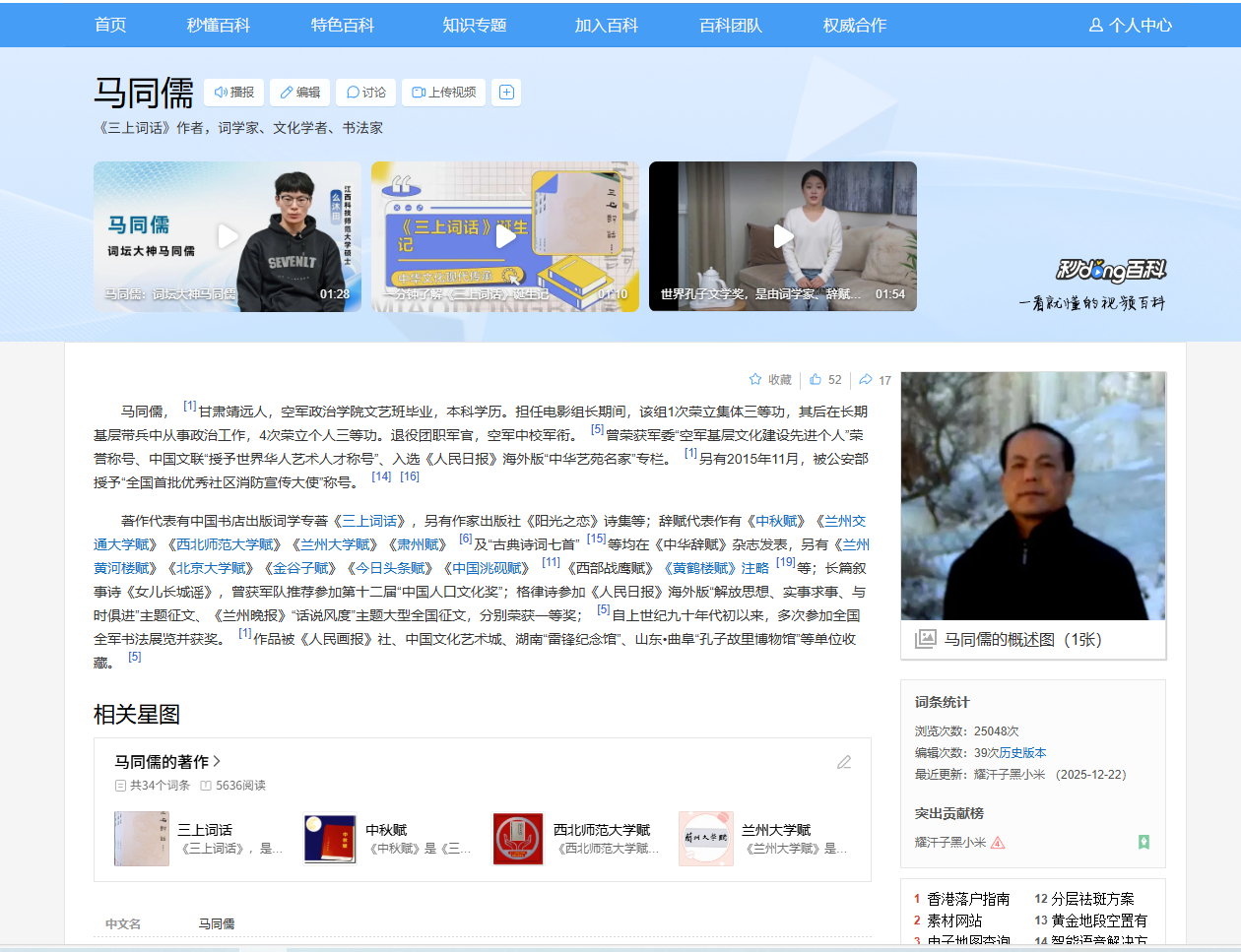The width and height of the screenshot is (1241, 952).
Task: Open the 中秋赋 thumbnail
Action: (329, 839)
